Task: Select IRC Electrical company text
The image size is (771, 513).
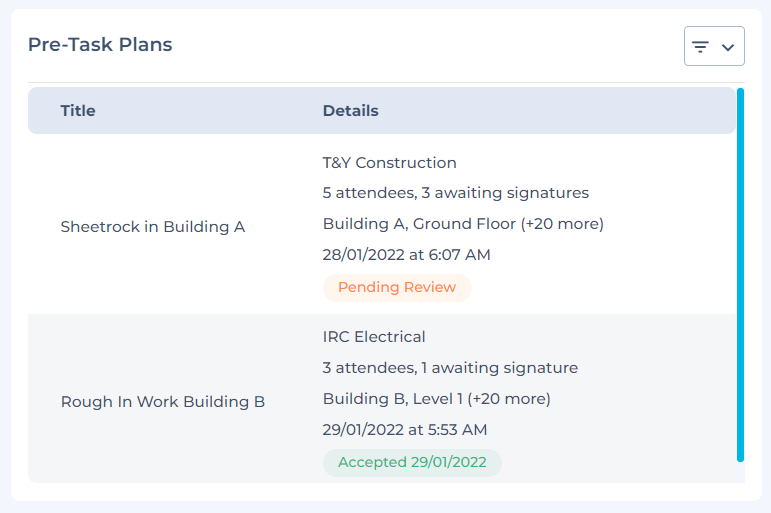Action: [x=374, y=337]
